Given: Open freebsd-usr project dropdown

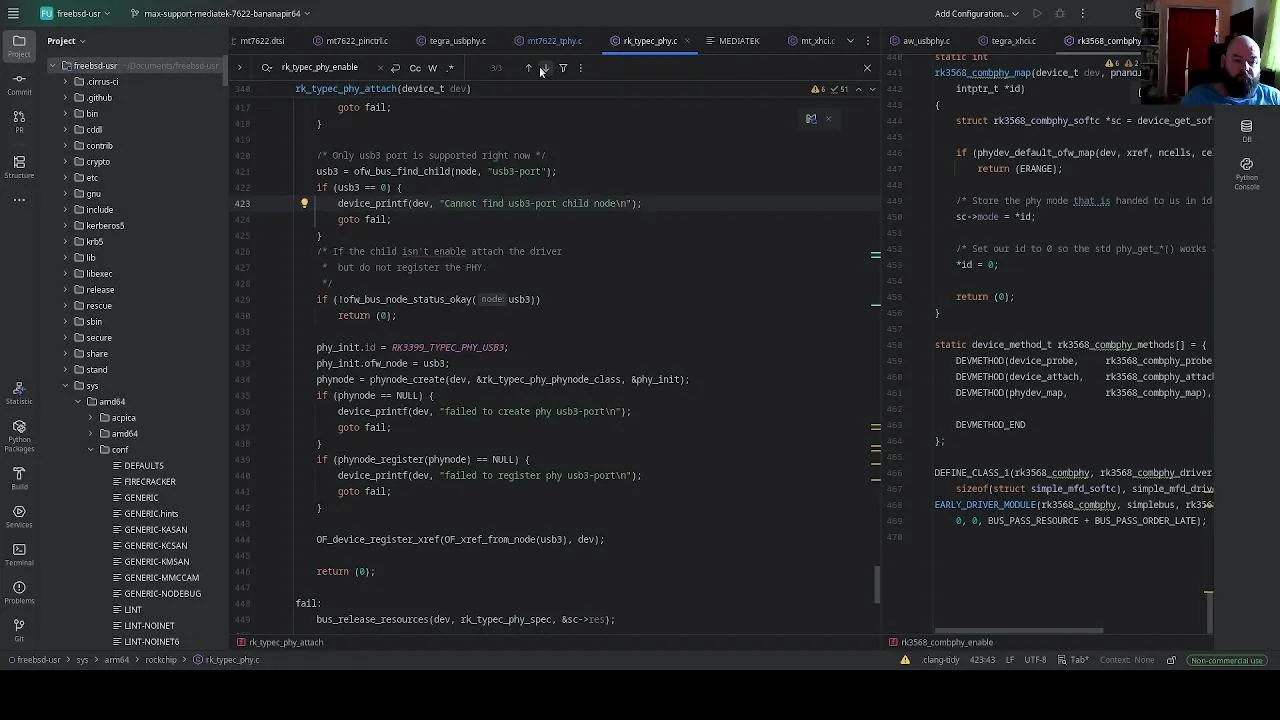Looking at the screenshot, I should coord(76,14).
